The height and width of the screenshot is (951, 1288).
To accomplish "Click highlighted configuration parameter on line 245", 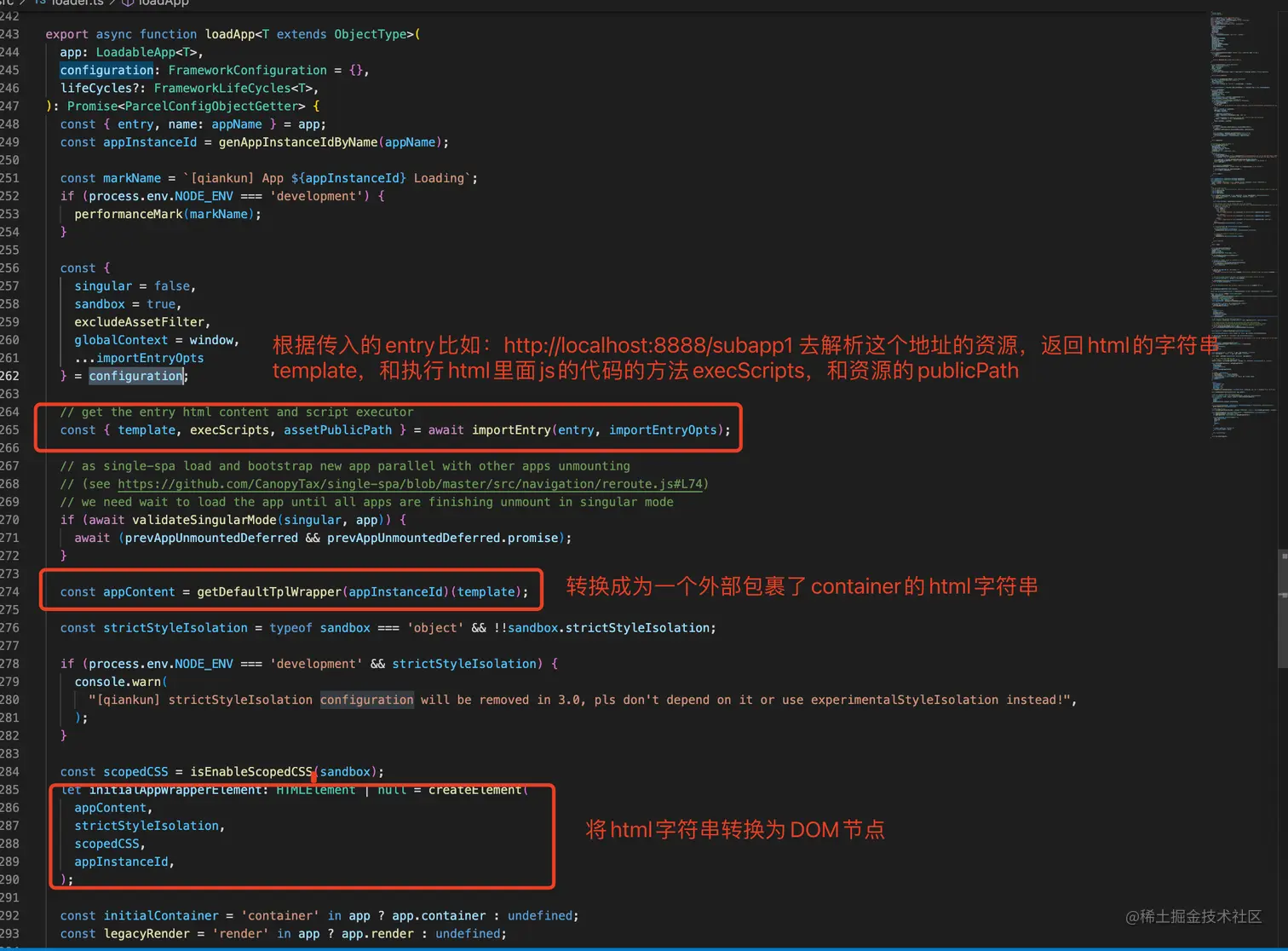I will pos(106,70).
